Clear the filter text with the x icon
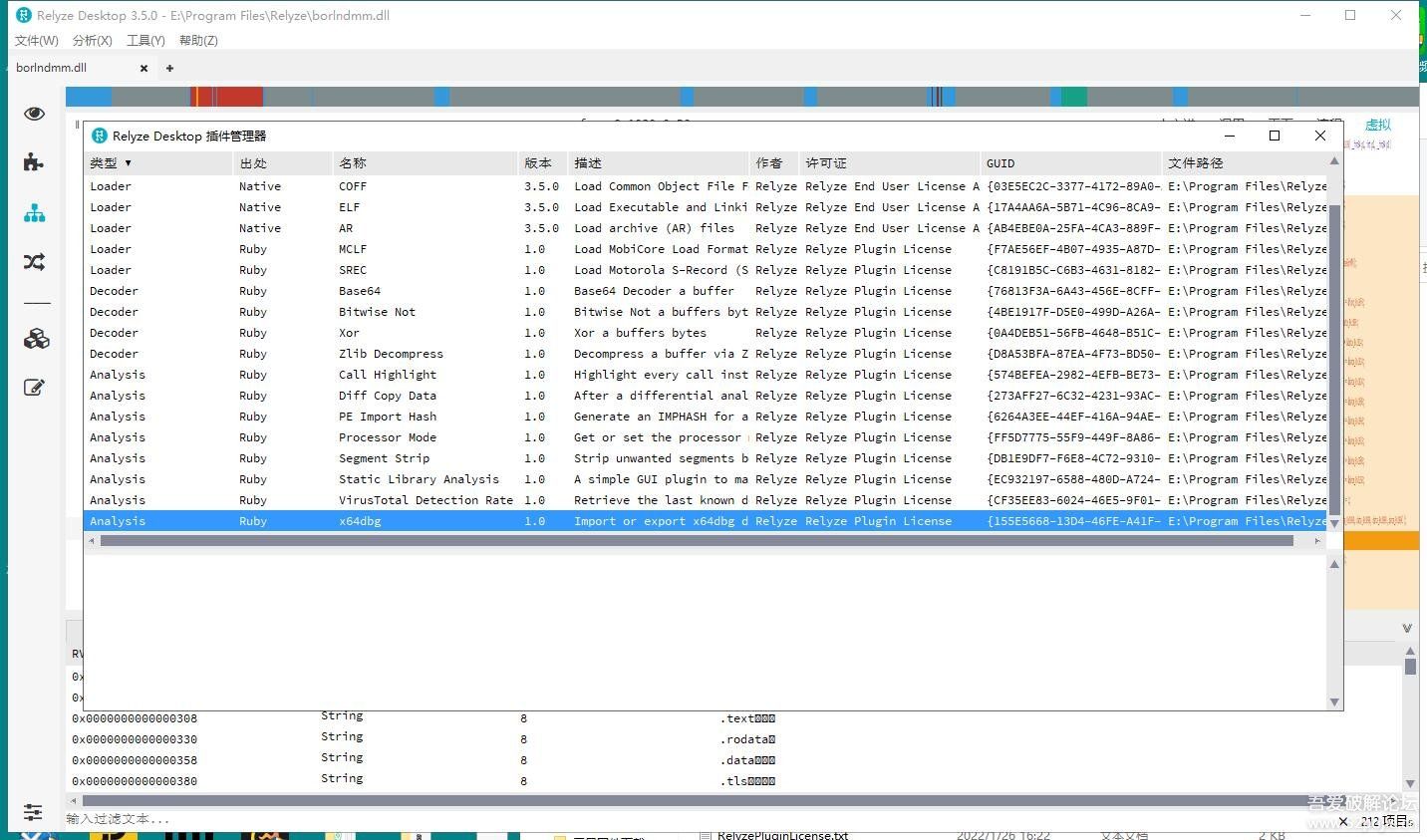 [1343, 821]
